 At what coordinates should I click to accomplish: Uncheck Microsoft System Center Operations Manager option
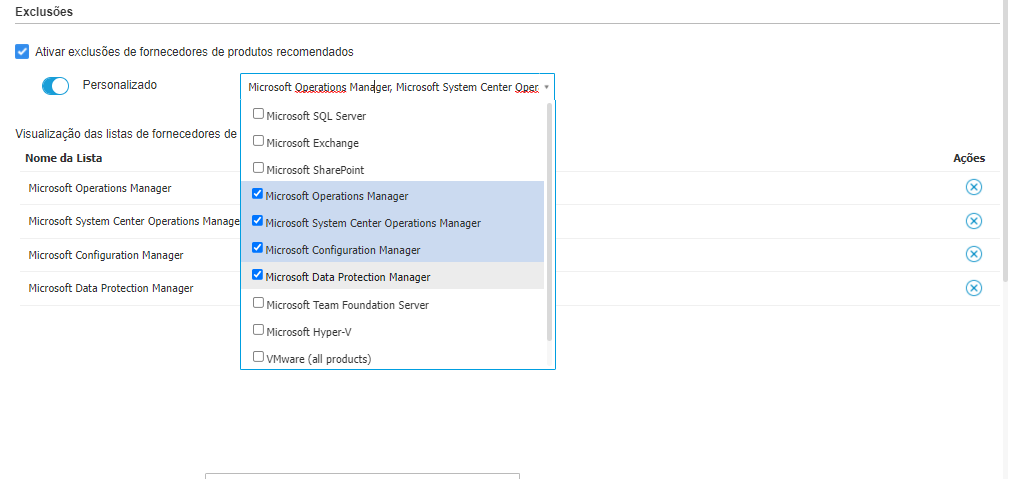pyautogui.click(x=258, y=221)
